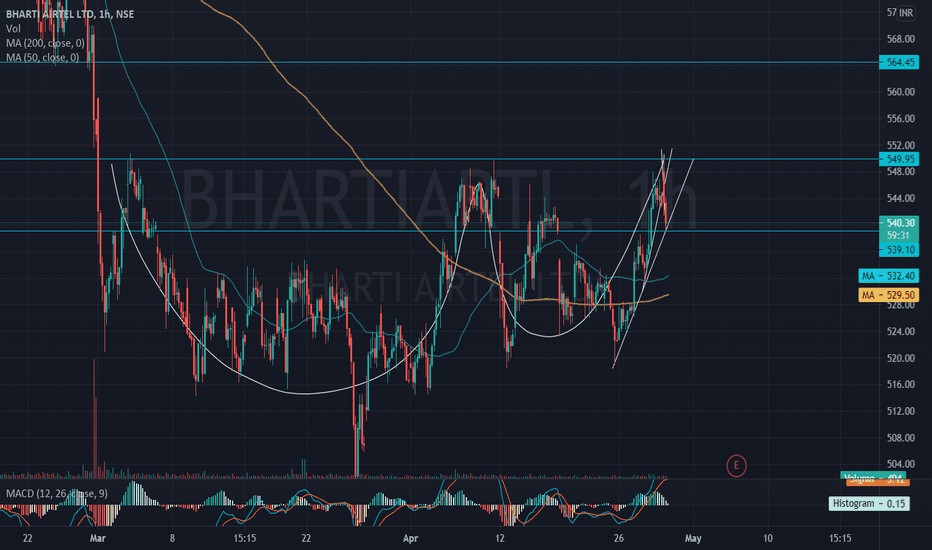Click the 508.00 price axis label
This screenshot has width=932, height=550.
(900, 438)
